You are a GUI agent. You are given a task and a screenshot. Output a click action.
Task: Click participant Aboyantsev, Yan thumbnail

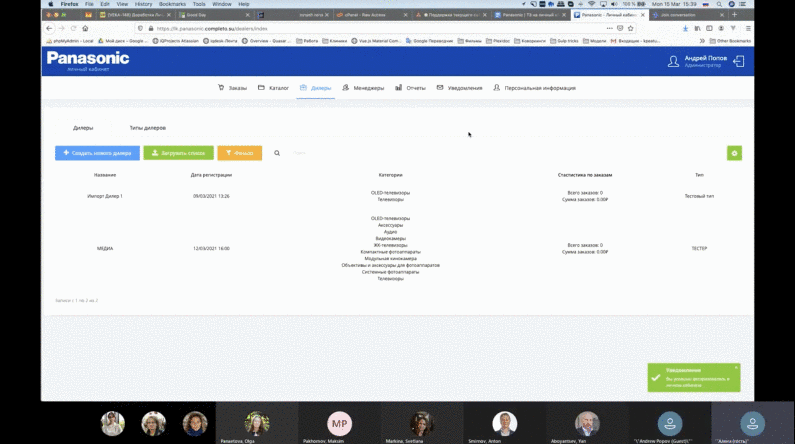(x=587, y=424)
